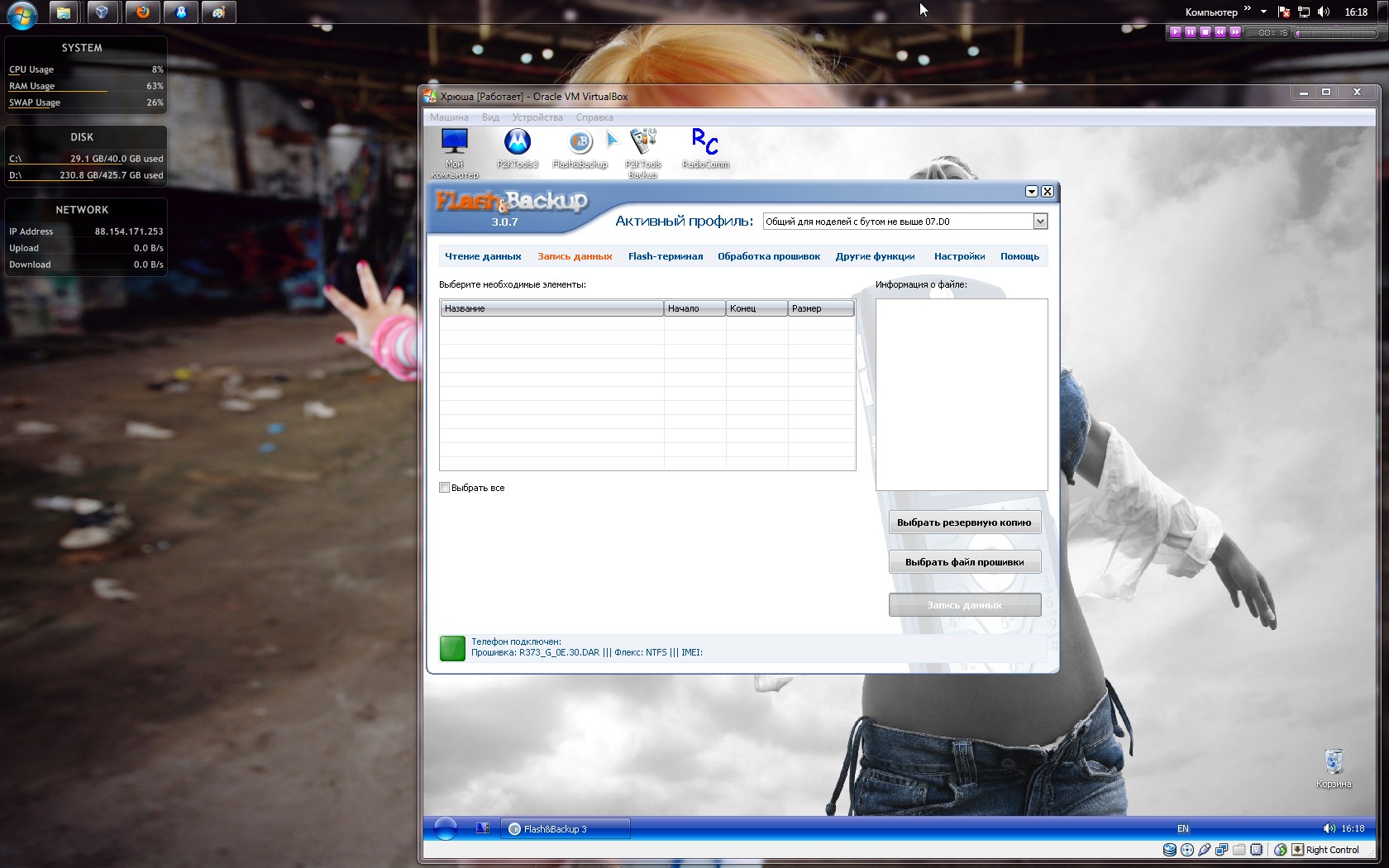Open the Motorola app in the host taskbar
1389x868 pixels.
181,12
